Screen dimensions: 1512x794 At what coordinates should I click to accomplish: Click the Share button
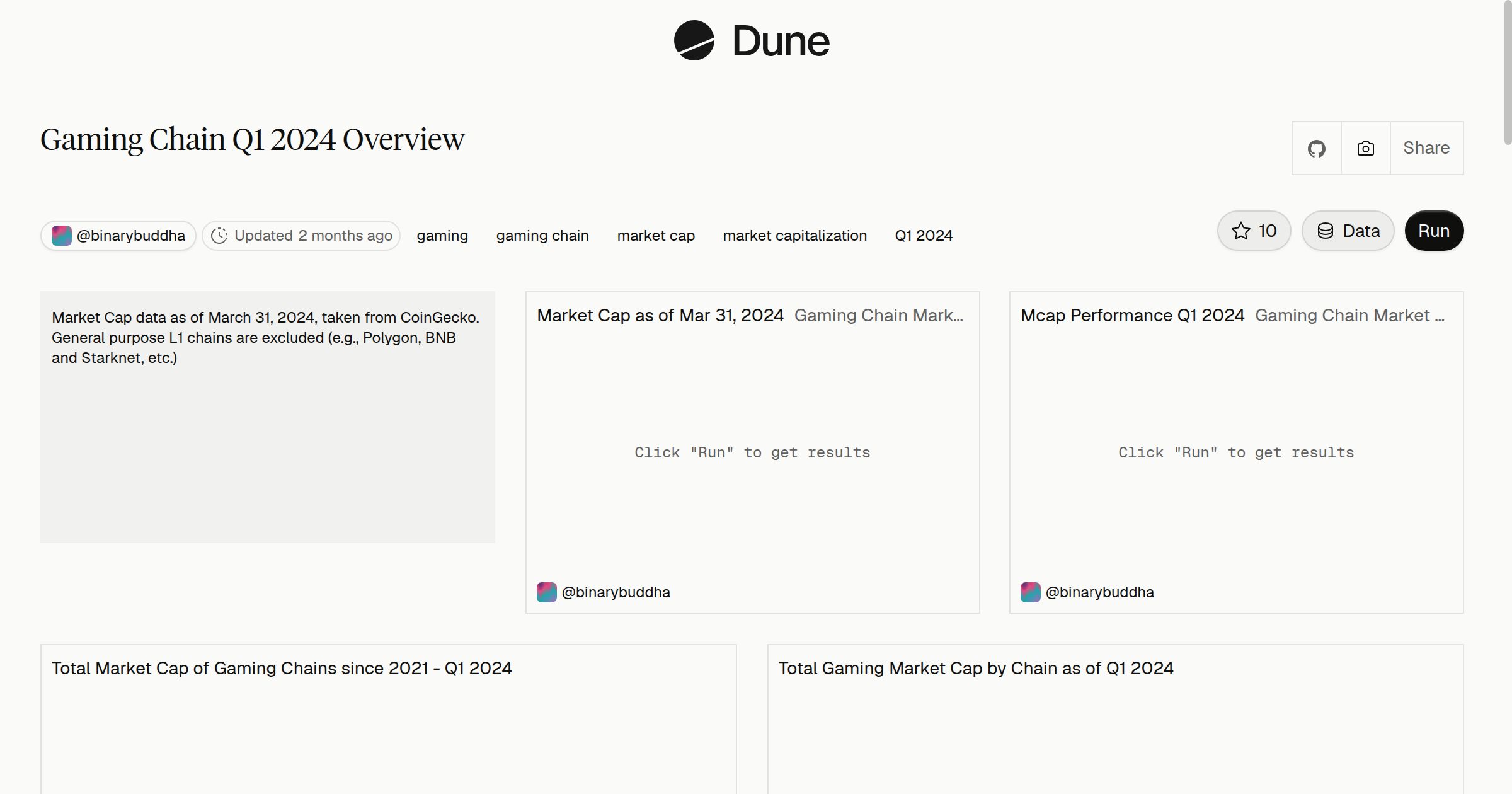pyautogui.click(x=1426, y=148)
